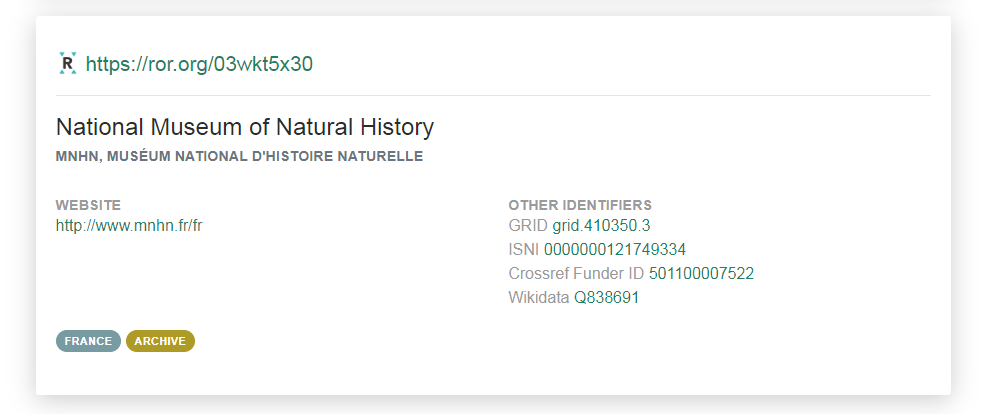The height and width of the screenshot is (414, 990).
Task: Click the OTHER IDENTIFIERS section label
Action: click(580, 205)
